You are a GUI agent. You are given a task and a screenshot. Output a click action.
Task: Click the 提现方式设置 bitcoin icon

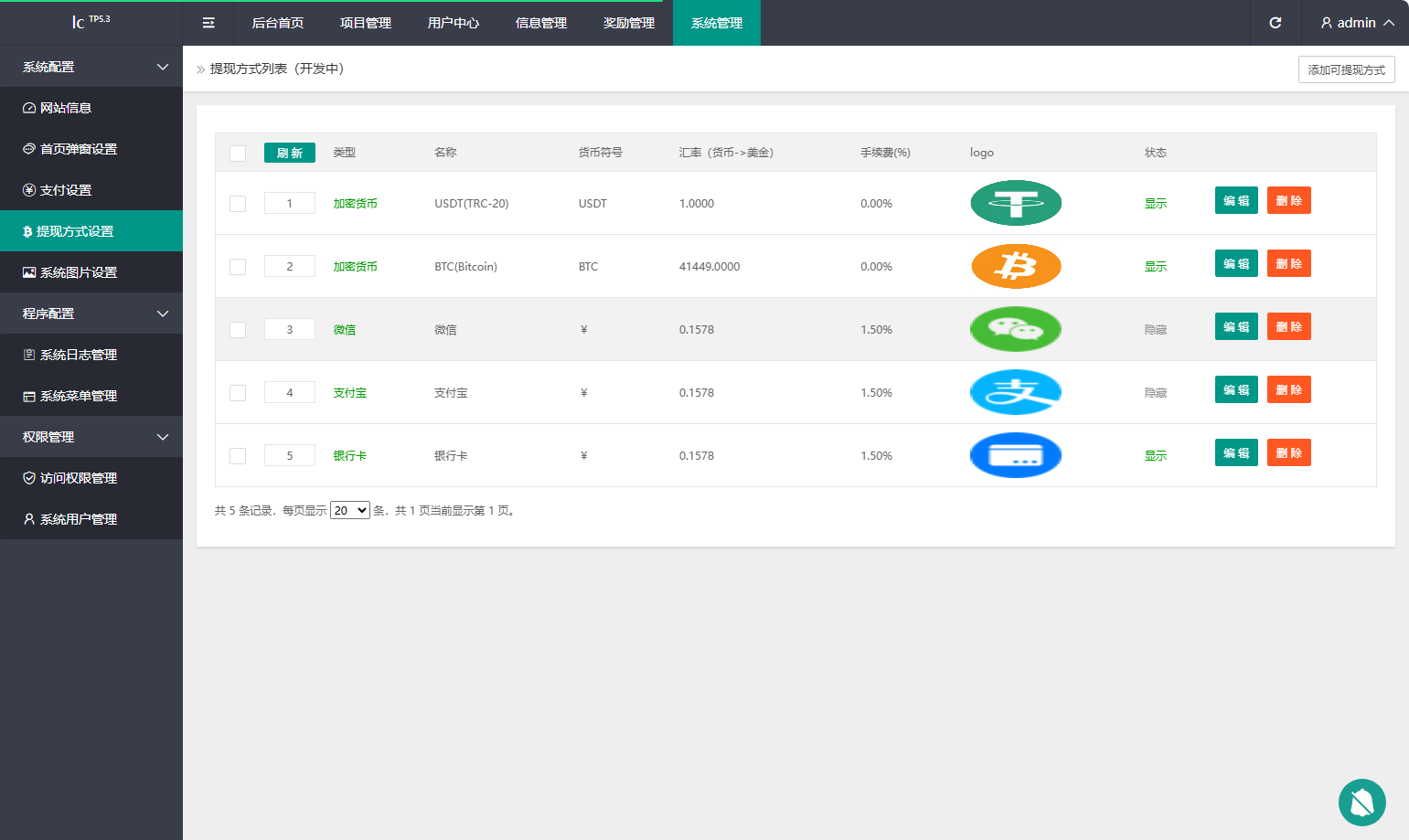click(27, 231)
